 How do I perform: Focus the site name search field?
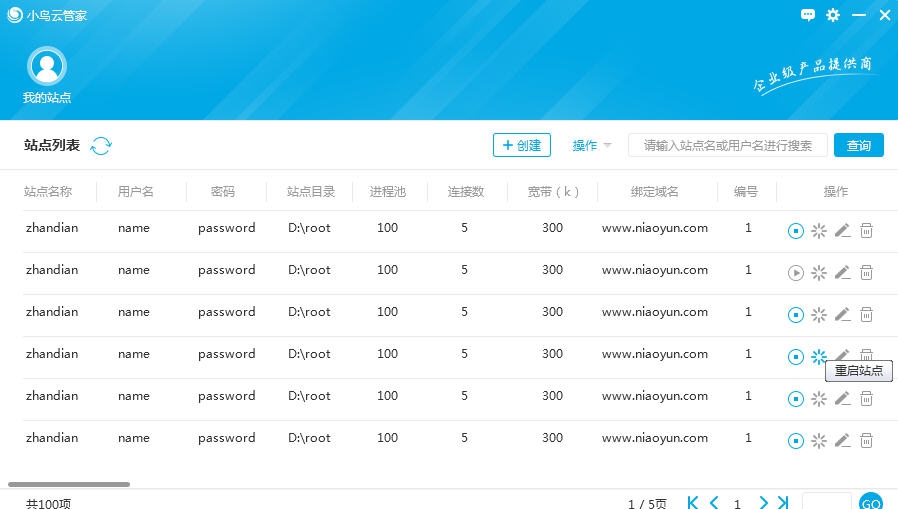(x=727, y=146)
